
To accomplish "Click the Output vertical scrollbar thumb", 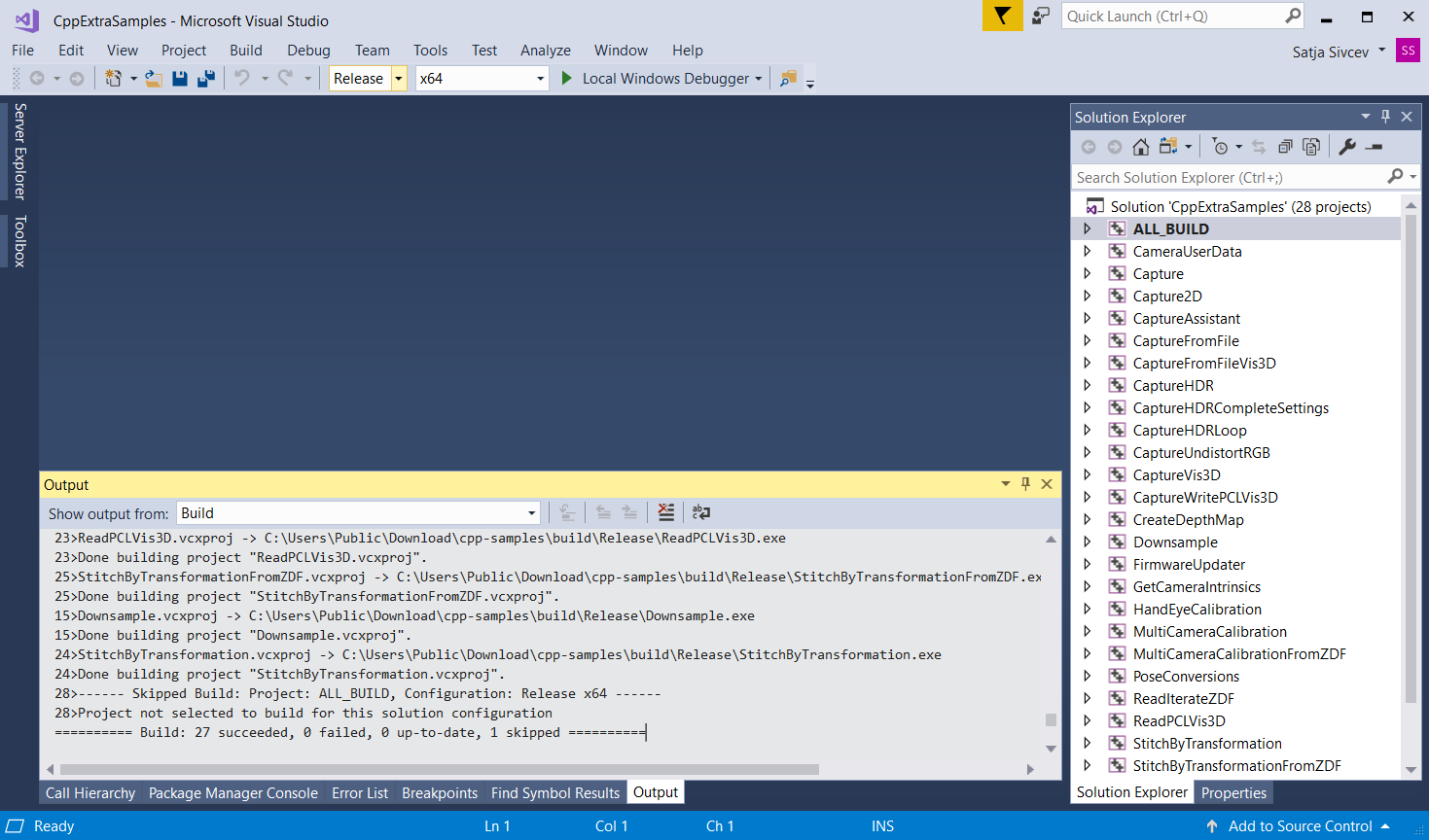I will [1051, 719].
